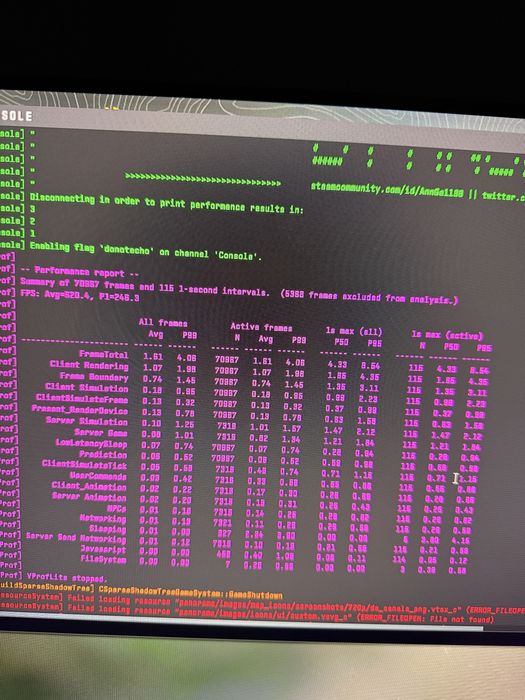Screen dimensions: 525x700
Task: Click the 'FileSystem' row label
Action: [x=103, y=558]
